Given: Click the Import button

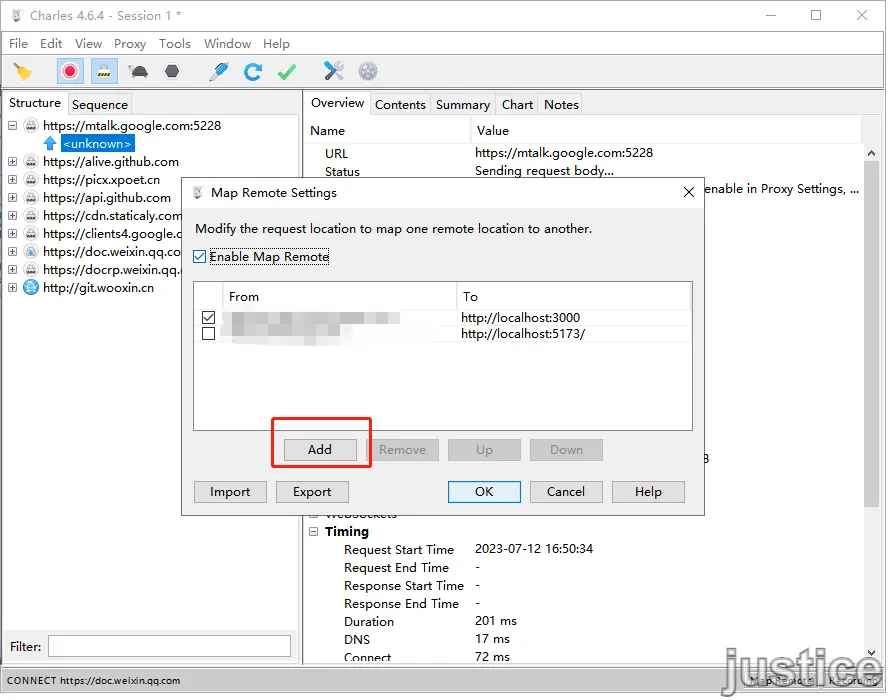Looking at the screenshot, I should click(231, 493).
